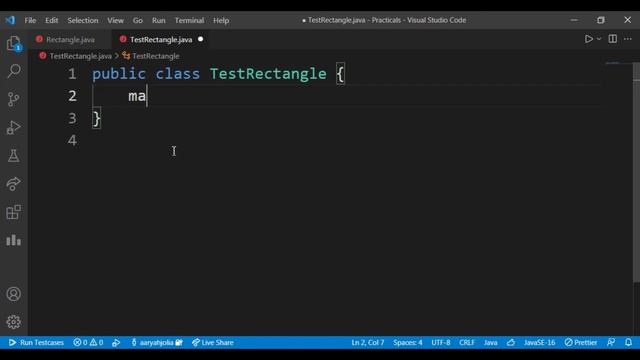Open the bar chart view in activity bar
640x360 pixels.
pyautogui.click(x=13, y=240)
